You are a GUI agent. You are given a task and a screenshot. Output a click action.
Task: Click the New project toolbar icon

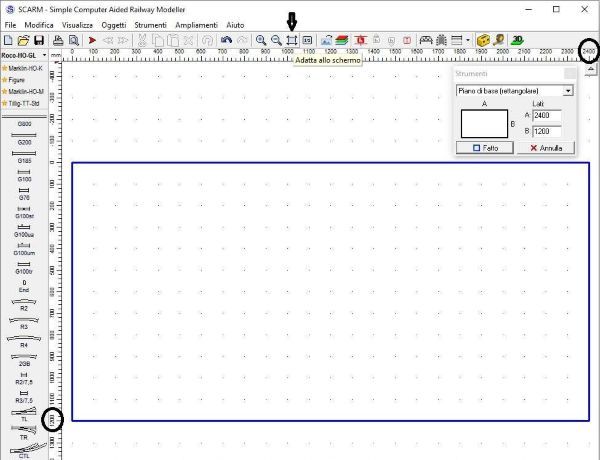[9, 39]
